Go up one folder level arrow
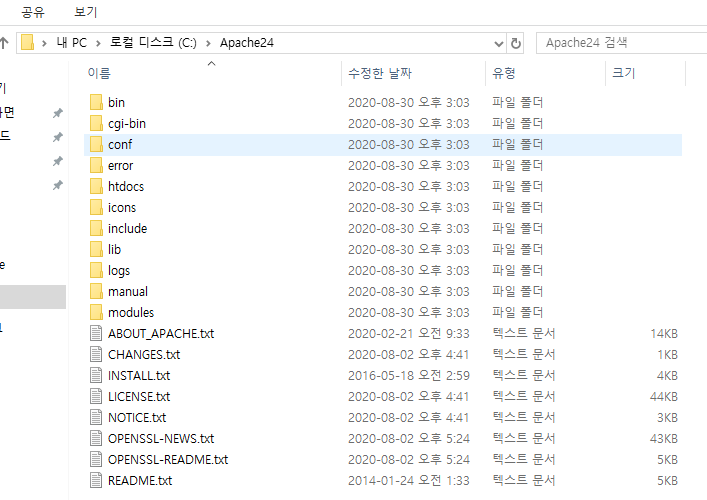The width and height of the screenshot is (707, 500). click(5, 43)
